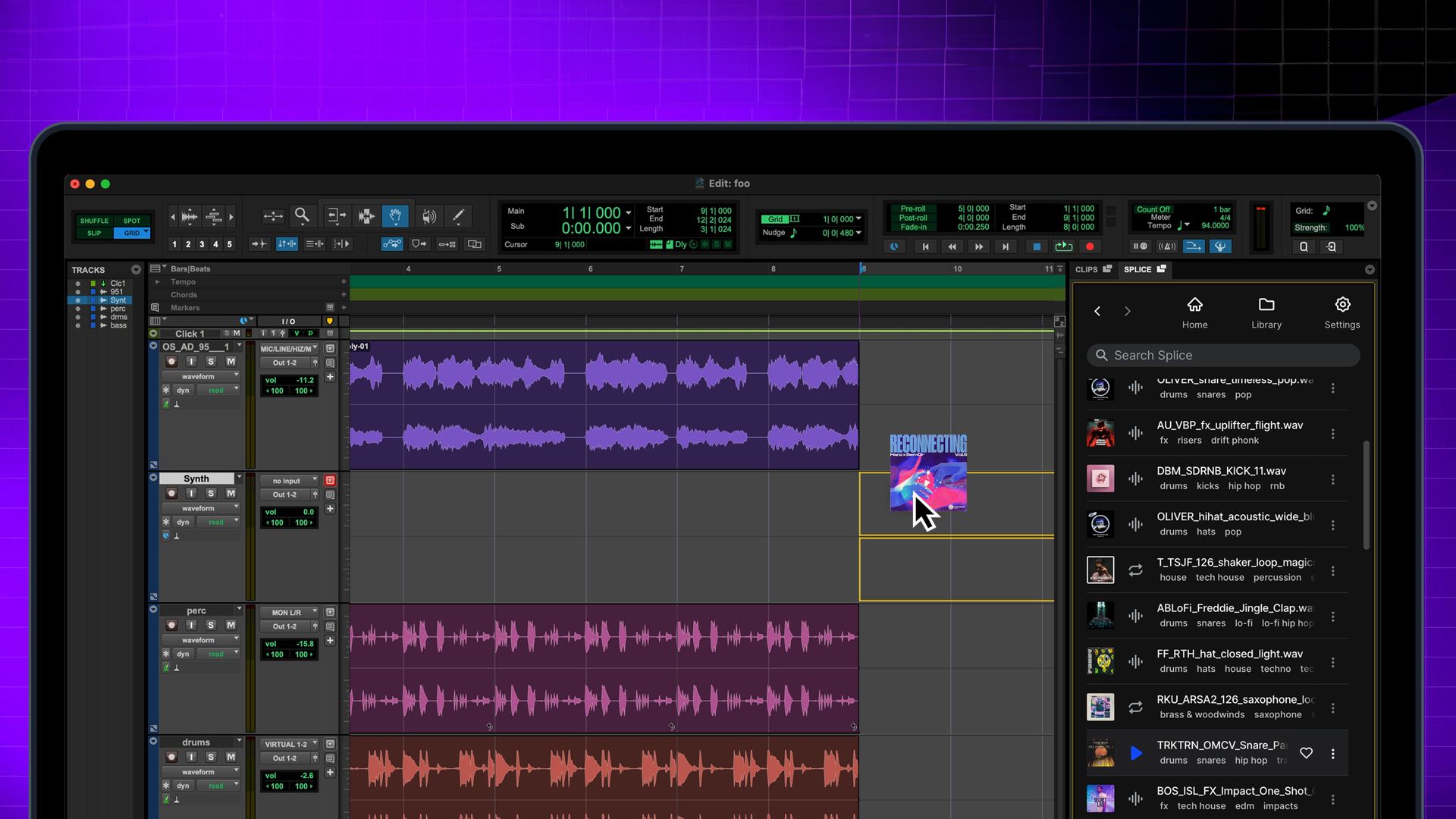Open the Splice Library panel
Viewport: 1456px width, 819px height.
(1266, 311)
